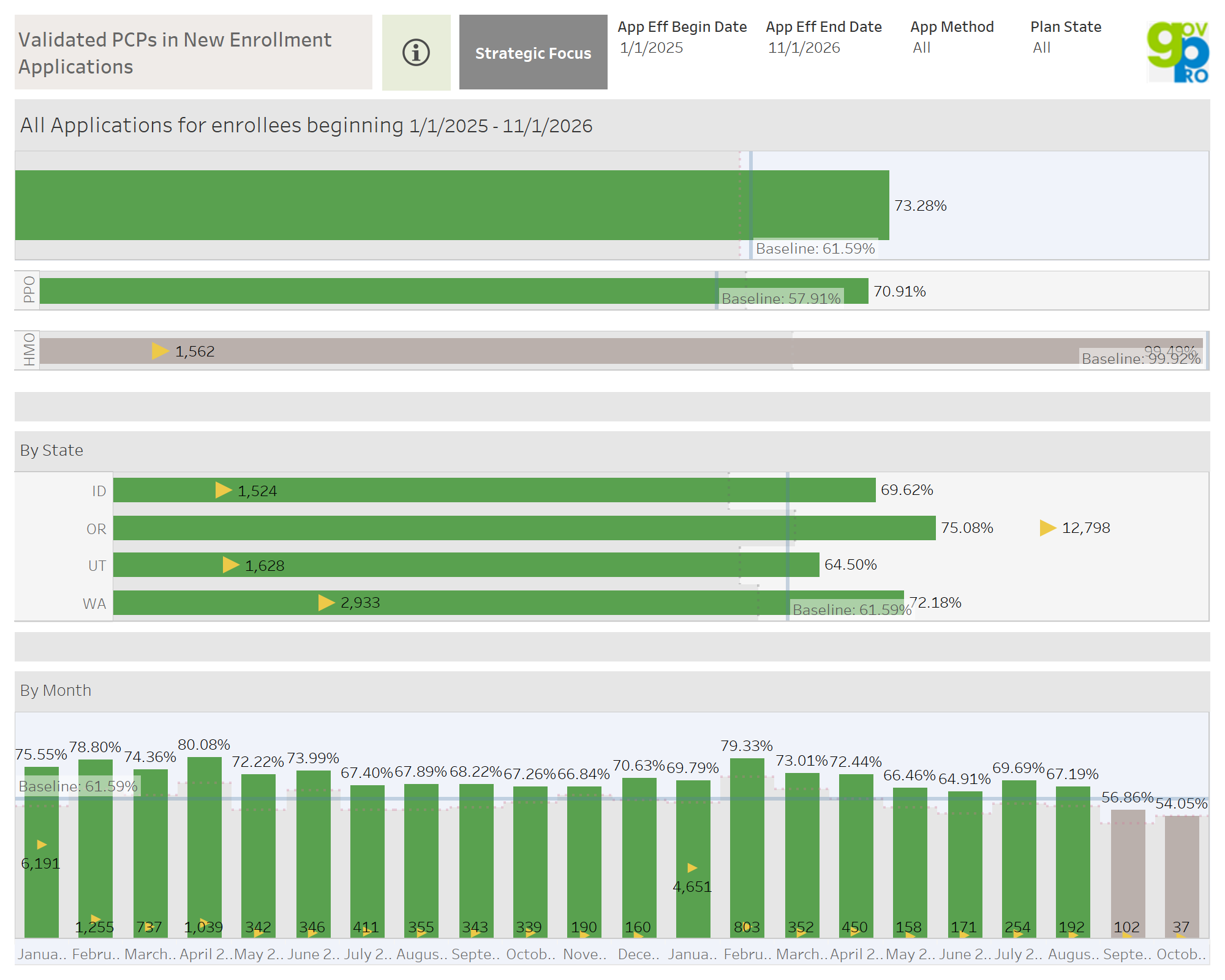Select the Baseline: 57.91% reference label
The width and height of the screenshot is (1225, 980).
tap(781, 298)
